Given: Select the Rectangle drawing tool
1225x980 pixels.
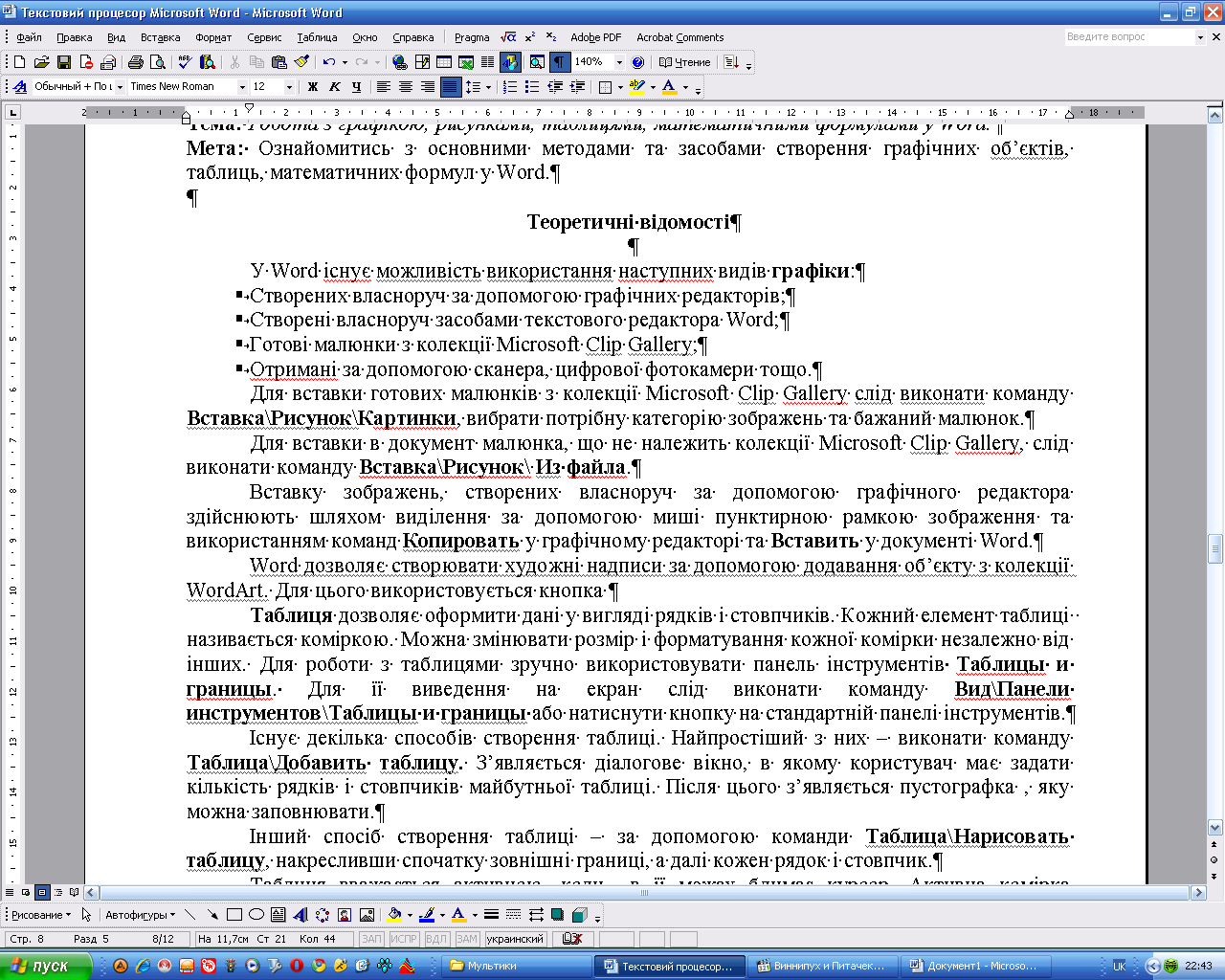Looking at the screenshot, I should click(x=234, y=915).
